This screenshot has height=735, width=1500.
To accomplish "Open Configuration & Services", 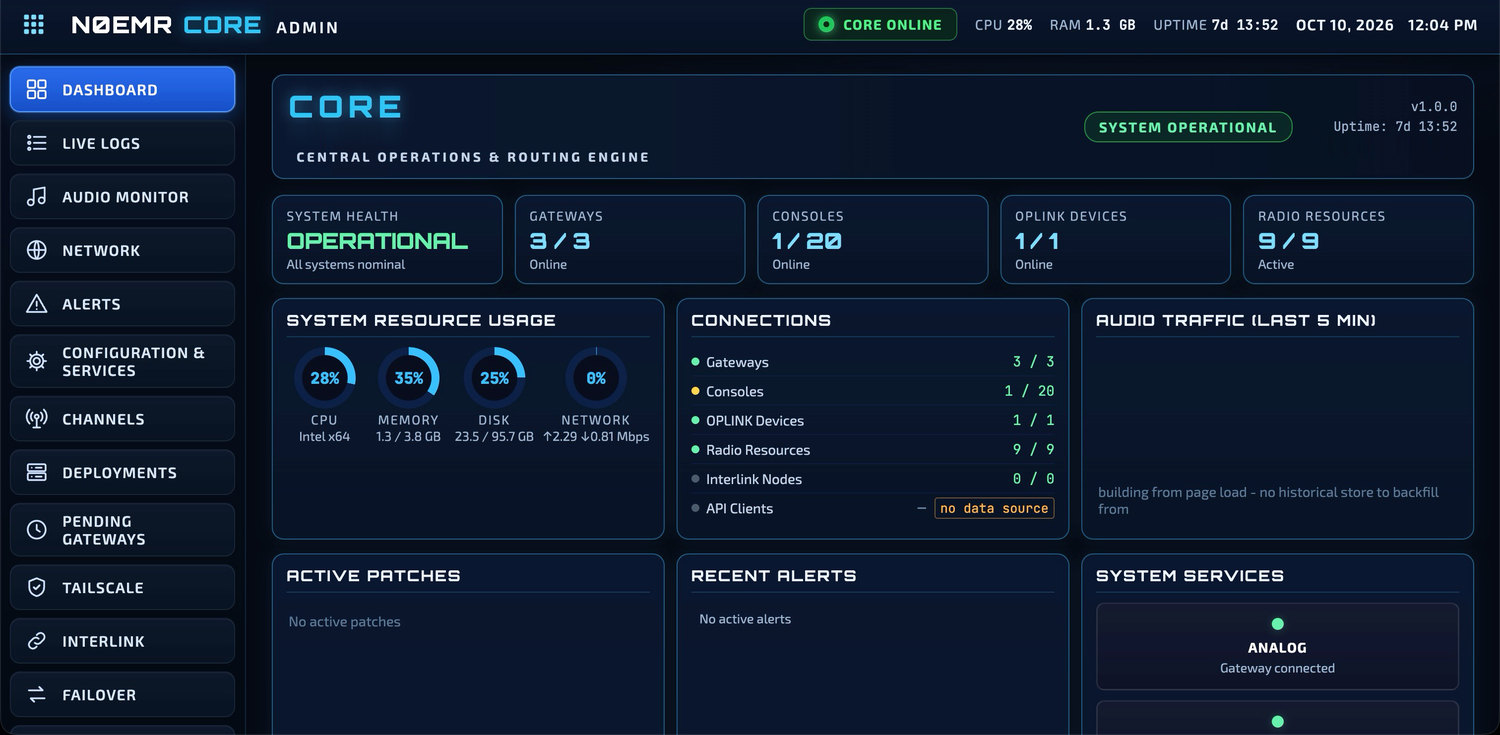I will (123, 361).
